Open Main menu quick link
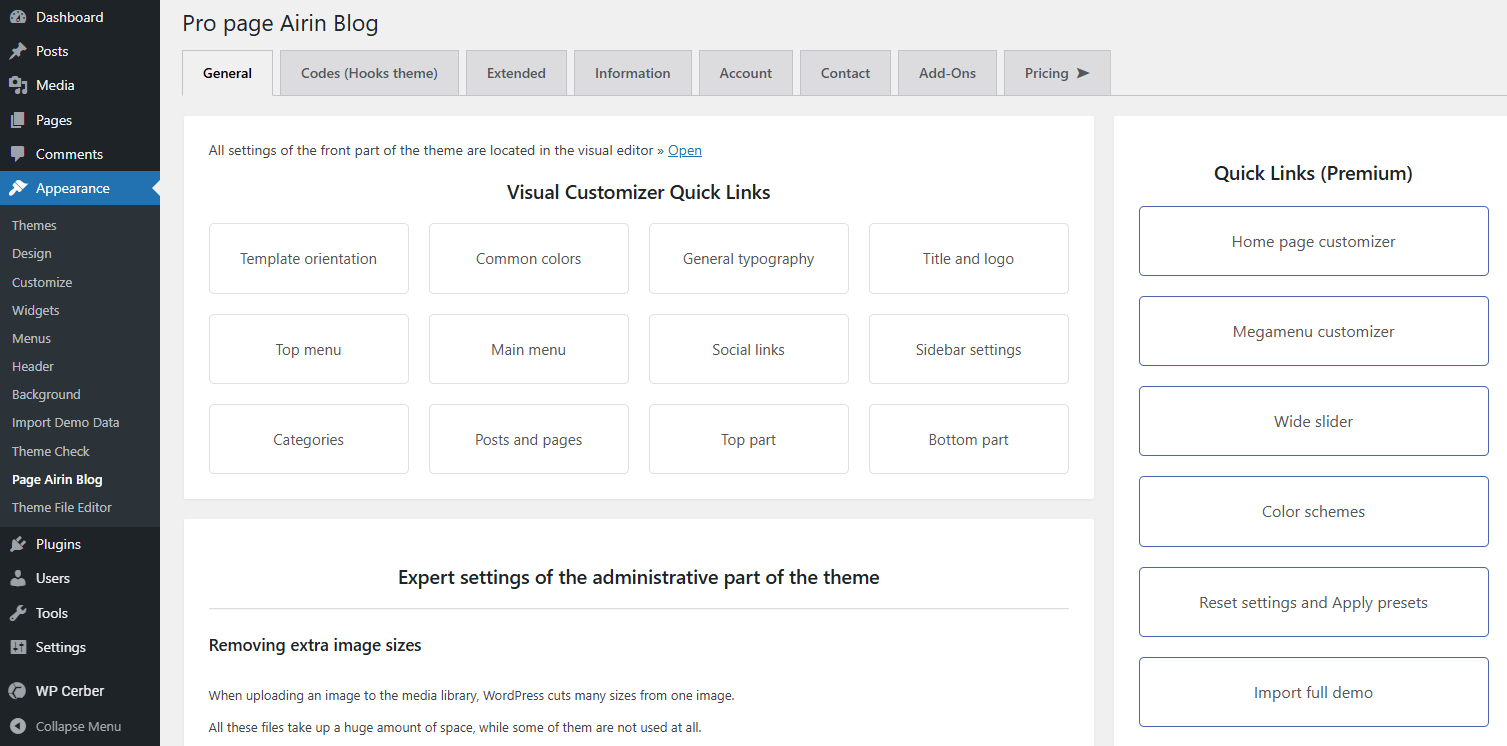 click(x=529, y=349)
